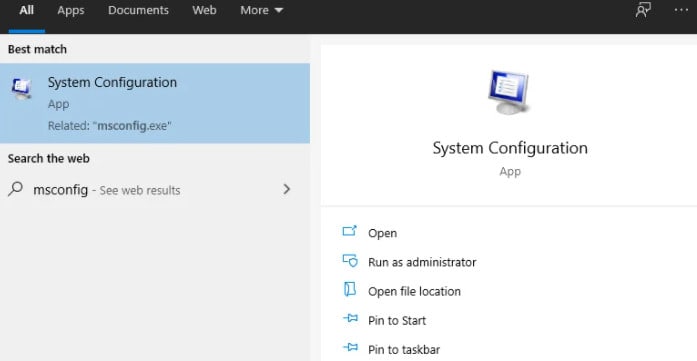
Task: Click the small System Configuration icon in results
Action: click(x=21, y=88)
